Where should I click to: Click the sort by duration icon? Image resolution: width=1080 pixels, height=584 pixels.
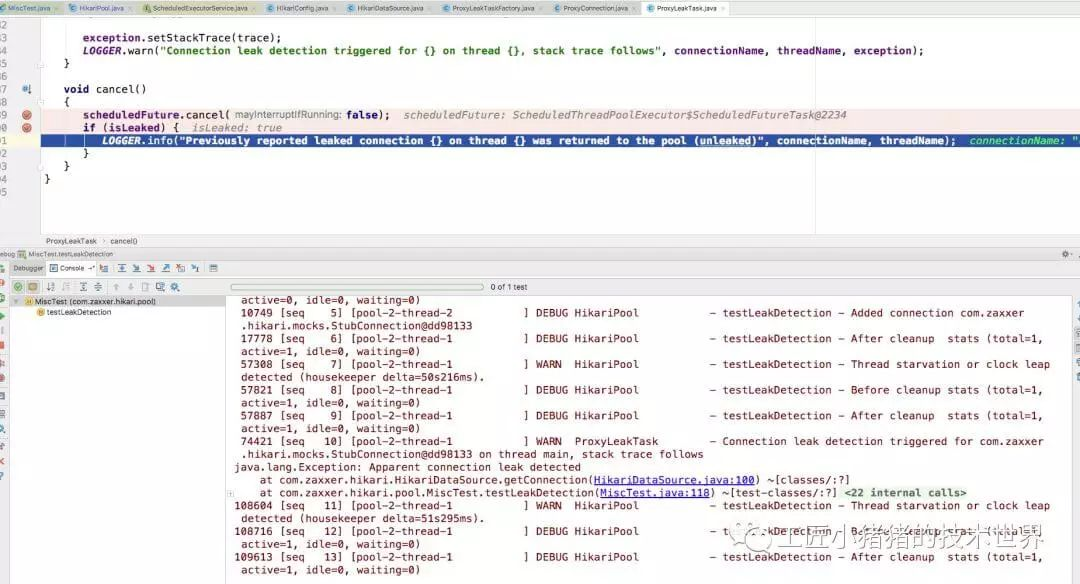pyautogui.click(x=66, y=286)
